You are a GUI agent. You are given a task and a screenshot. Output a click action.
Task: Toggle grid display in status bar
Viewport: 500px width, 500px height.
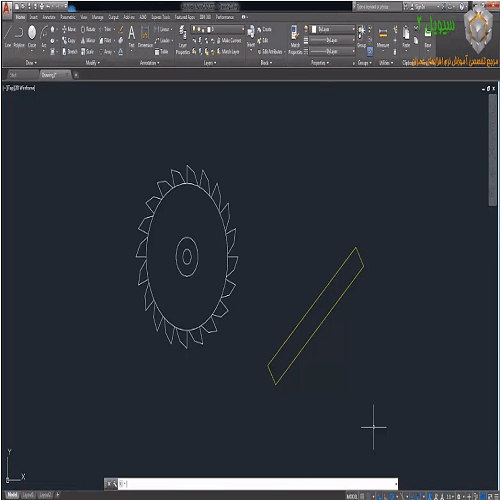pyautogui.click(x=362, y=496)
